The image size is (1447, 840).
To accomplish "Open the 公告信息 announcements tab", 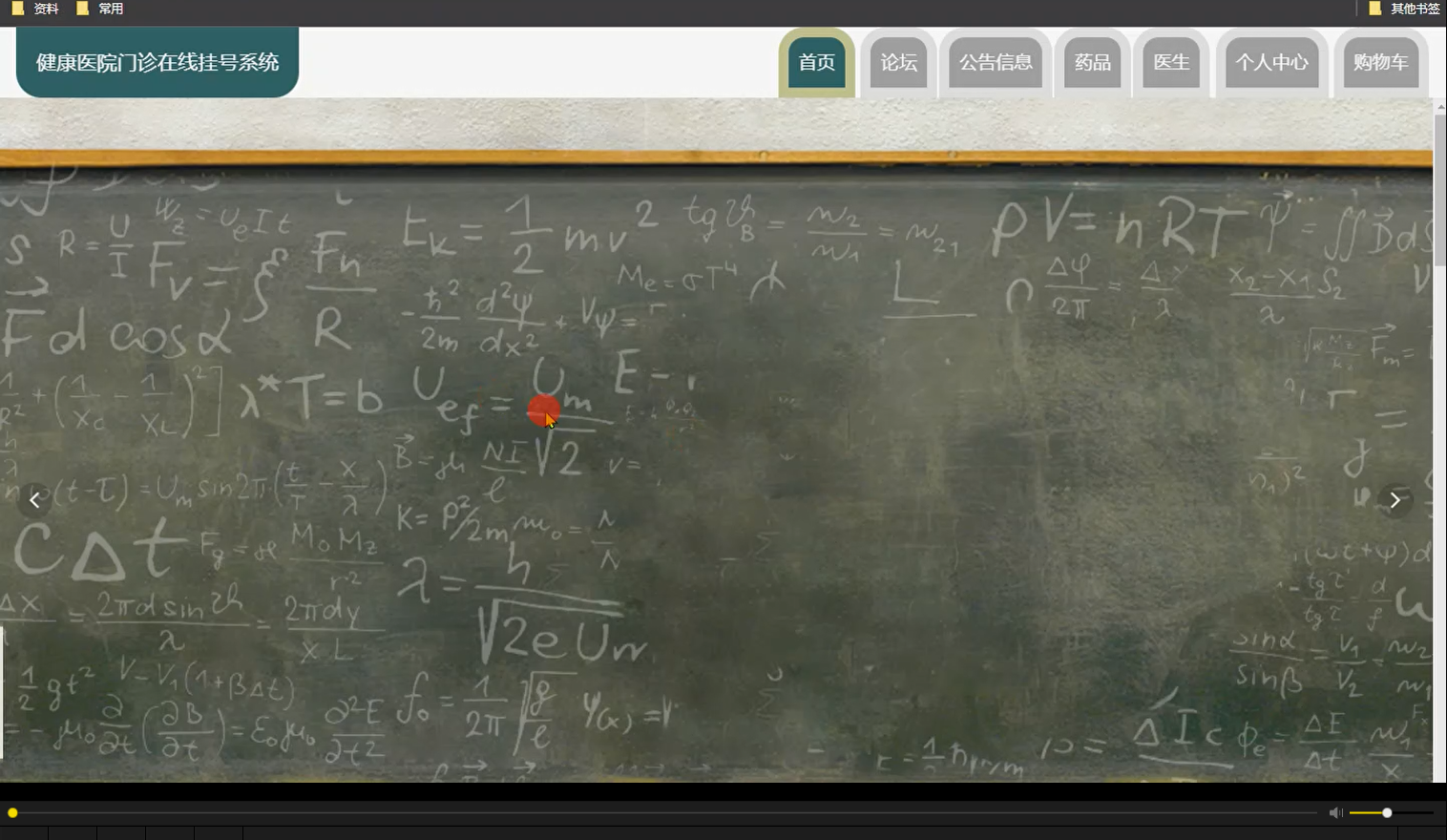I will (x=996, y=63).
